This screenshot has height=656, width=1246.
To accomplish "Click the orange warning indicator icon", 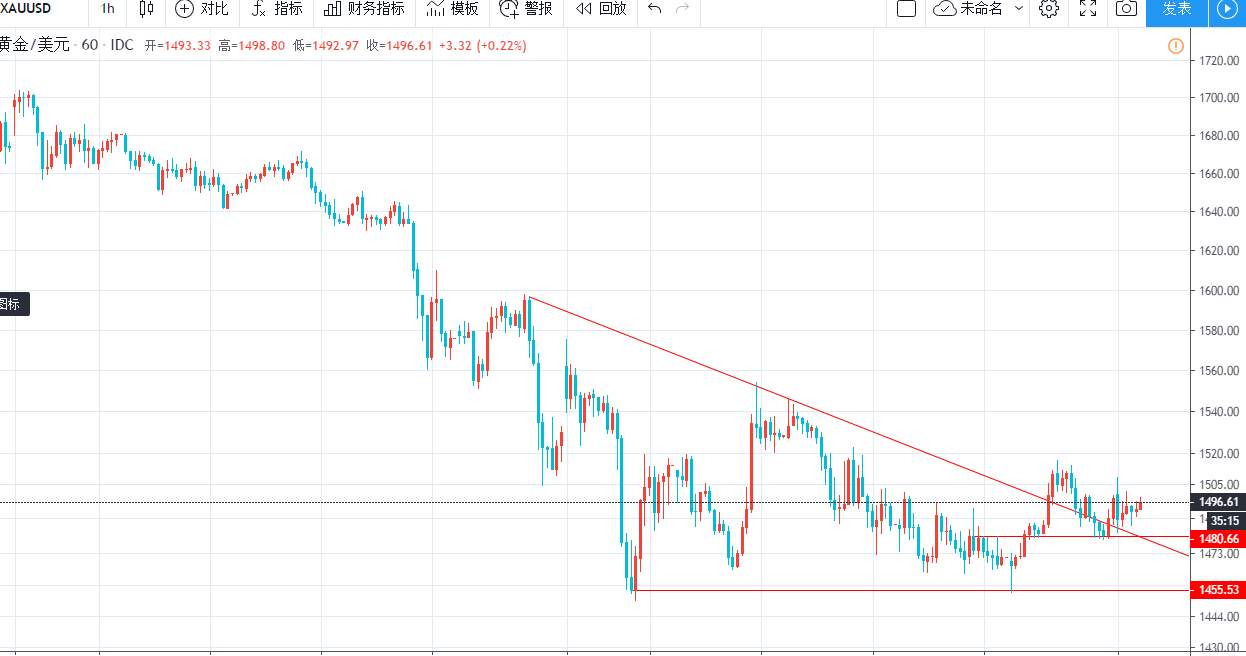I will point(1176,45).
